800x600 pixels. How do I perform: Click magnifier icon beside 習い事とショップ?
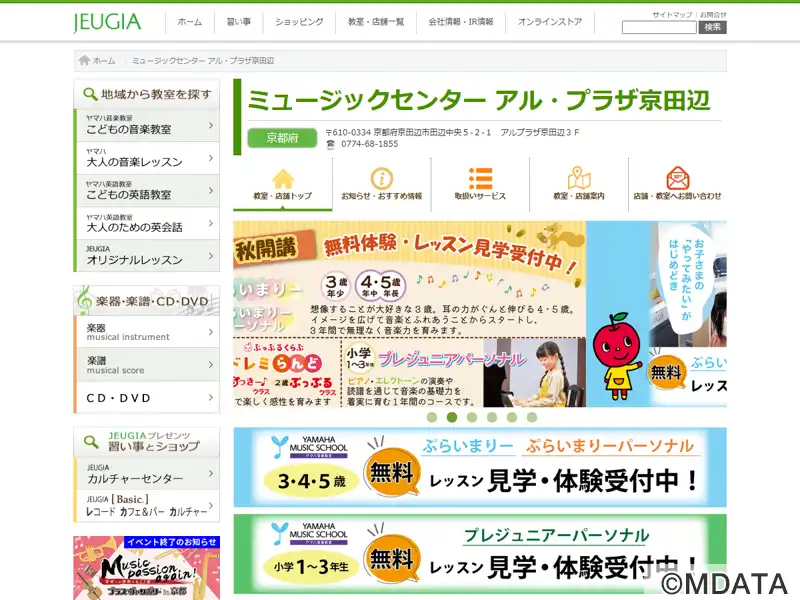pos(91,441)
